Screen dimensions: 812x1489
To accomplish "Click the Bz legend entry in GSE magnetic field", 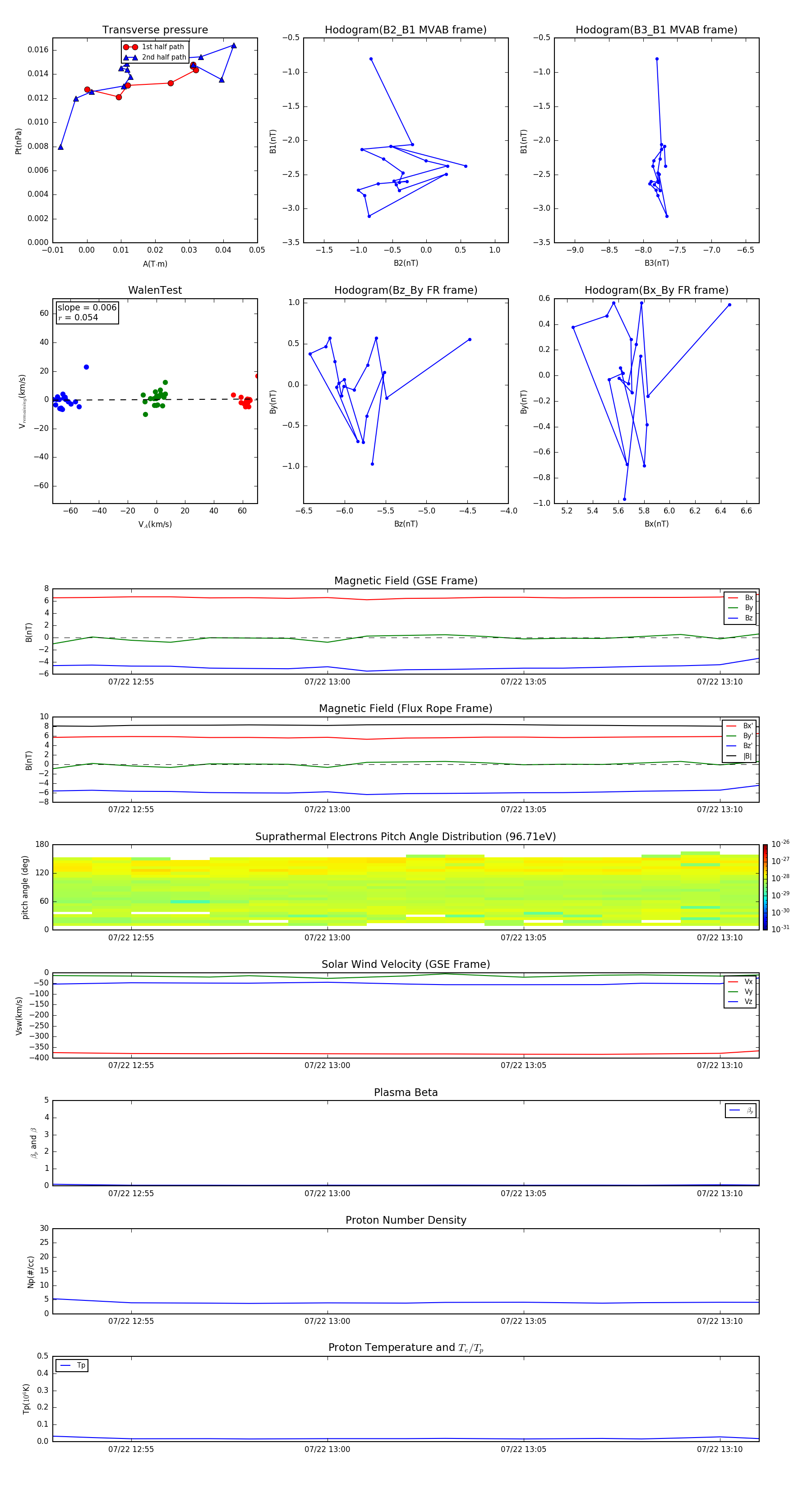I will (x=740, y=618).
